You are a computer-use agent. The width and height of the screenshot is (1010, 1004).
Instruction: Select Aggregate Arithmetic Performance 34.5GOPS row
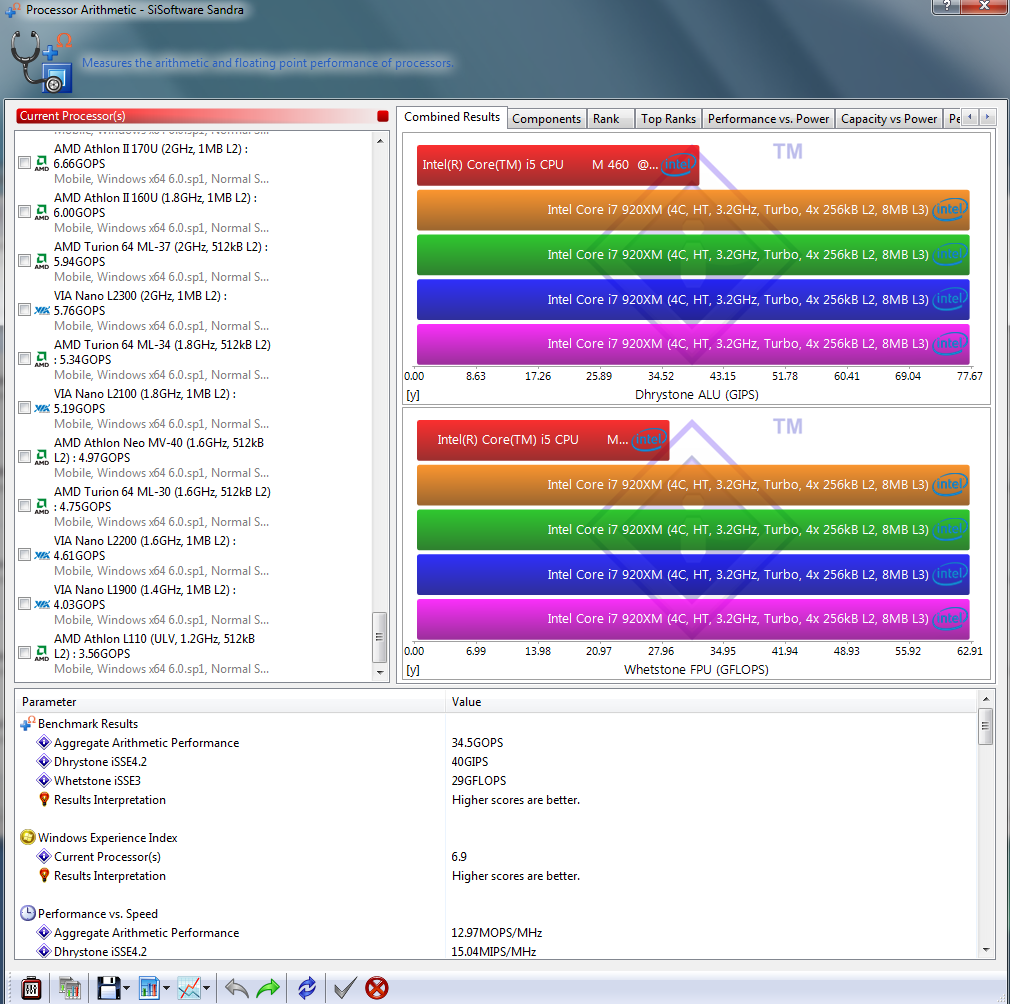pos(496,743)
